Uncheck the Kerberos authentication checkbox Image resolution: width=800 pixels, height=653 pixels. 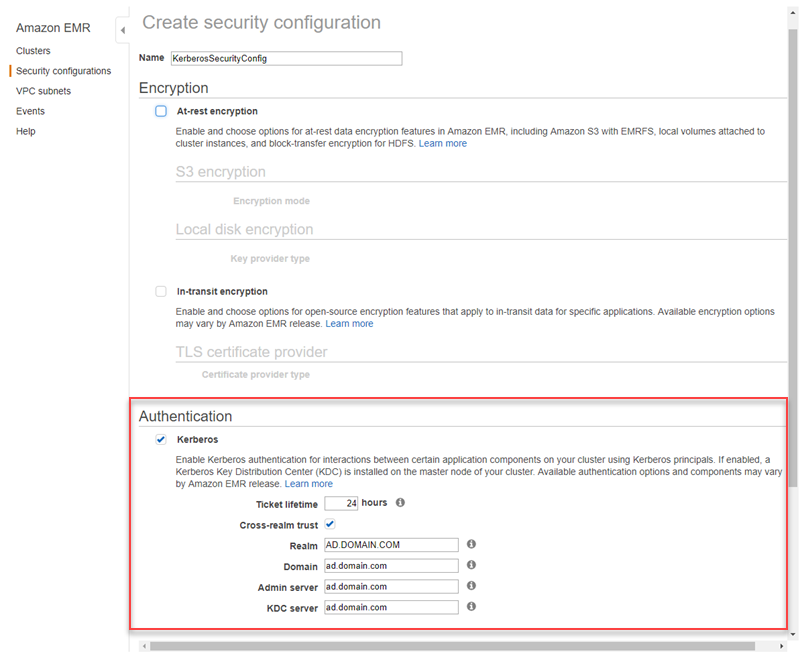(161, 439)
